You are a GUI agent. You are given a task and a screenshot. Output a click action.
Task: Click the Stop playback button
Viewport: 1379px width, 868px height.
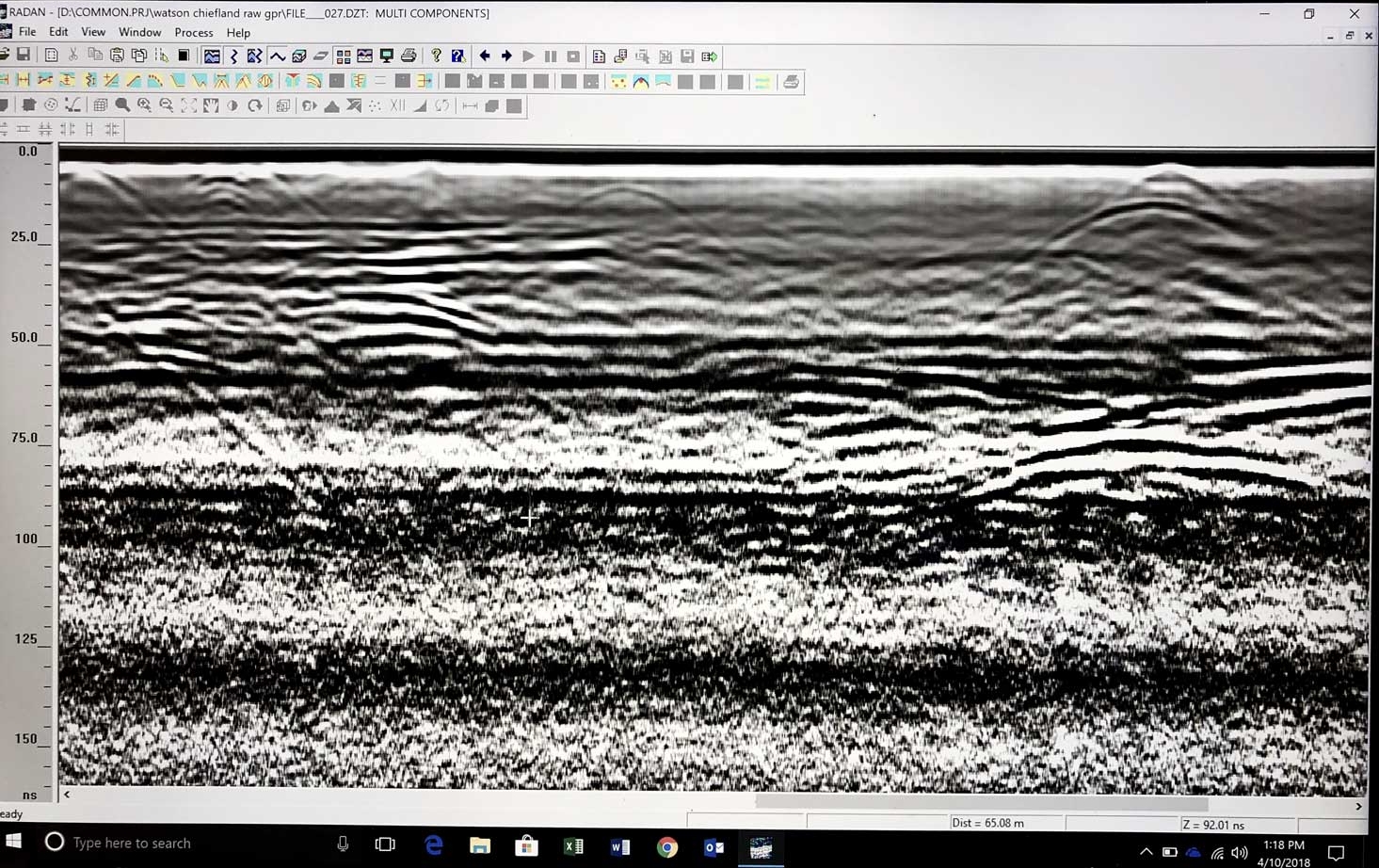(x=573, y=56)
